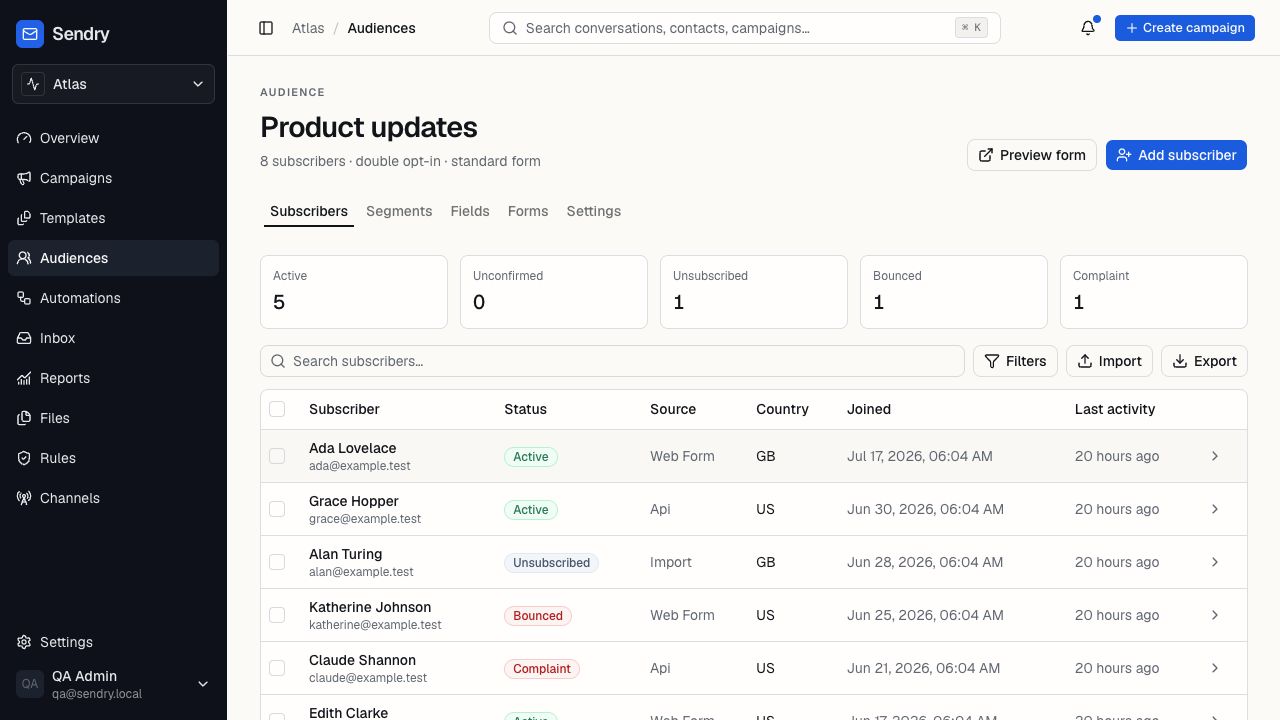
Task: Open Channels in the sidebar
Action: [x=113, y=498]
